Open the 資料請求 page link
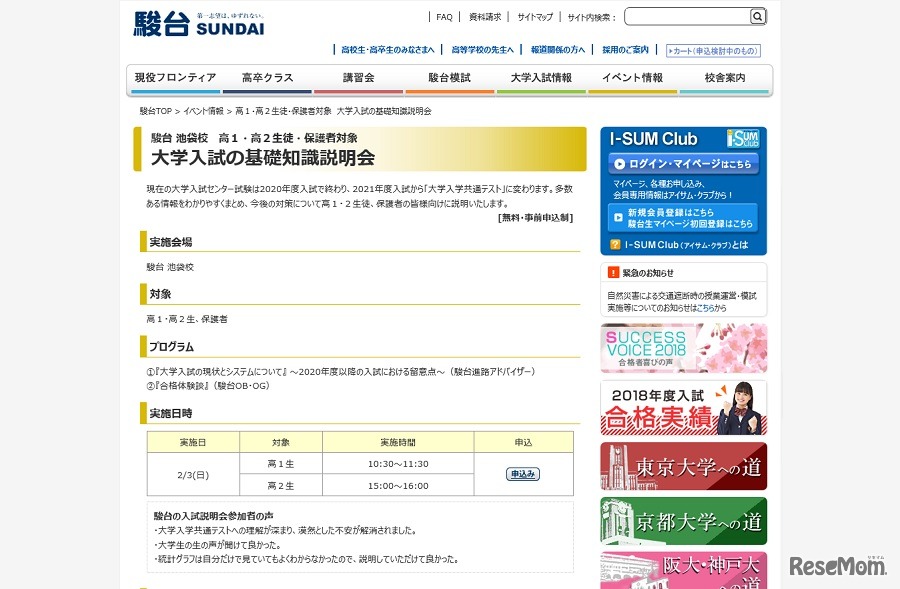 [x=483, y=16]
